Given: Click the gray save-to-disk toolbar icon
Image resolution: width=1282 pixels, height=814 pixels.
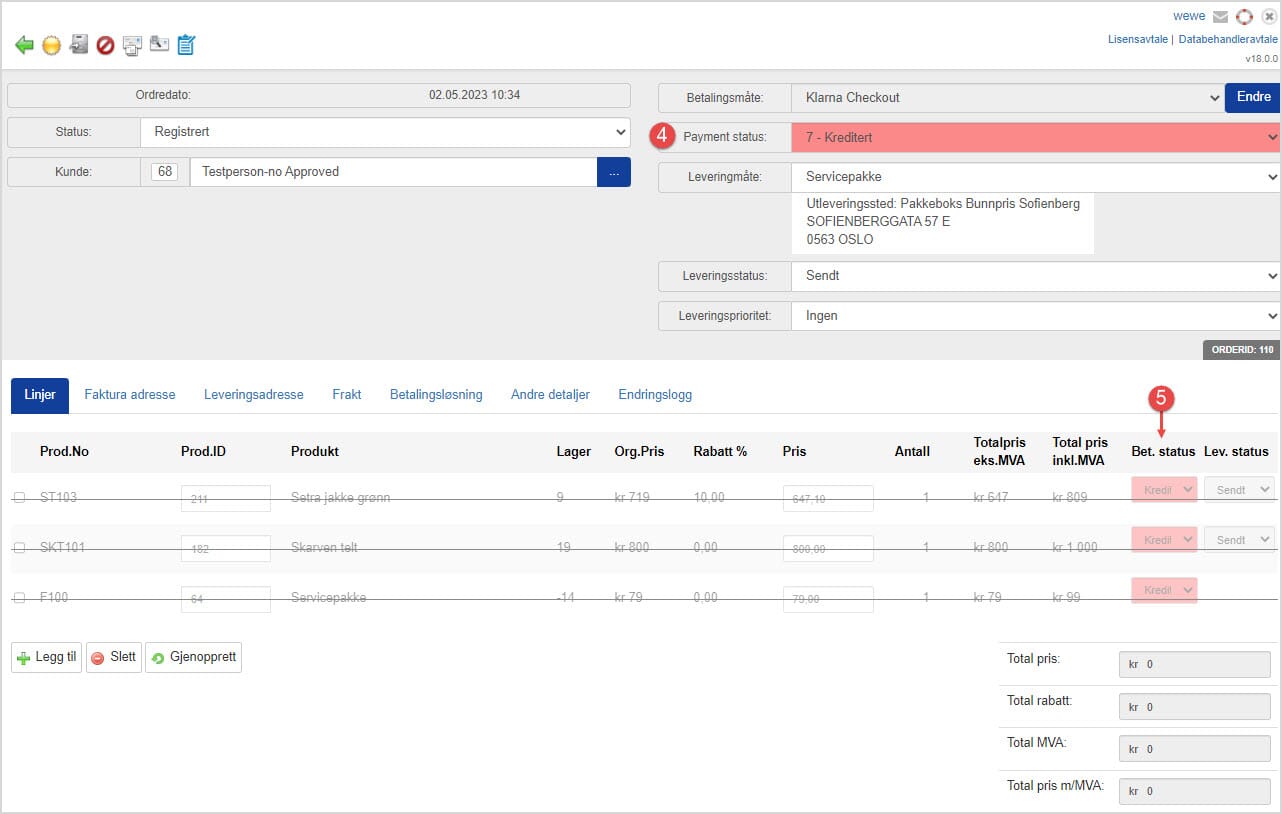Looking at the screenshot, I should point(78,45).
